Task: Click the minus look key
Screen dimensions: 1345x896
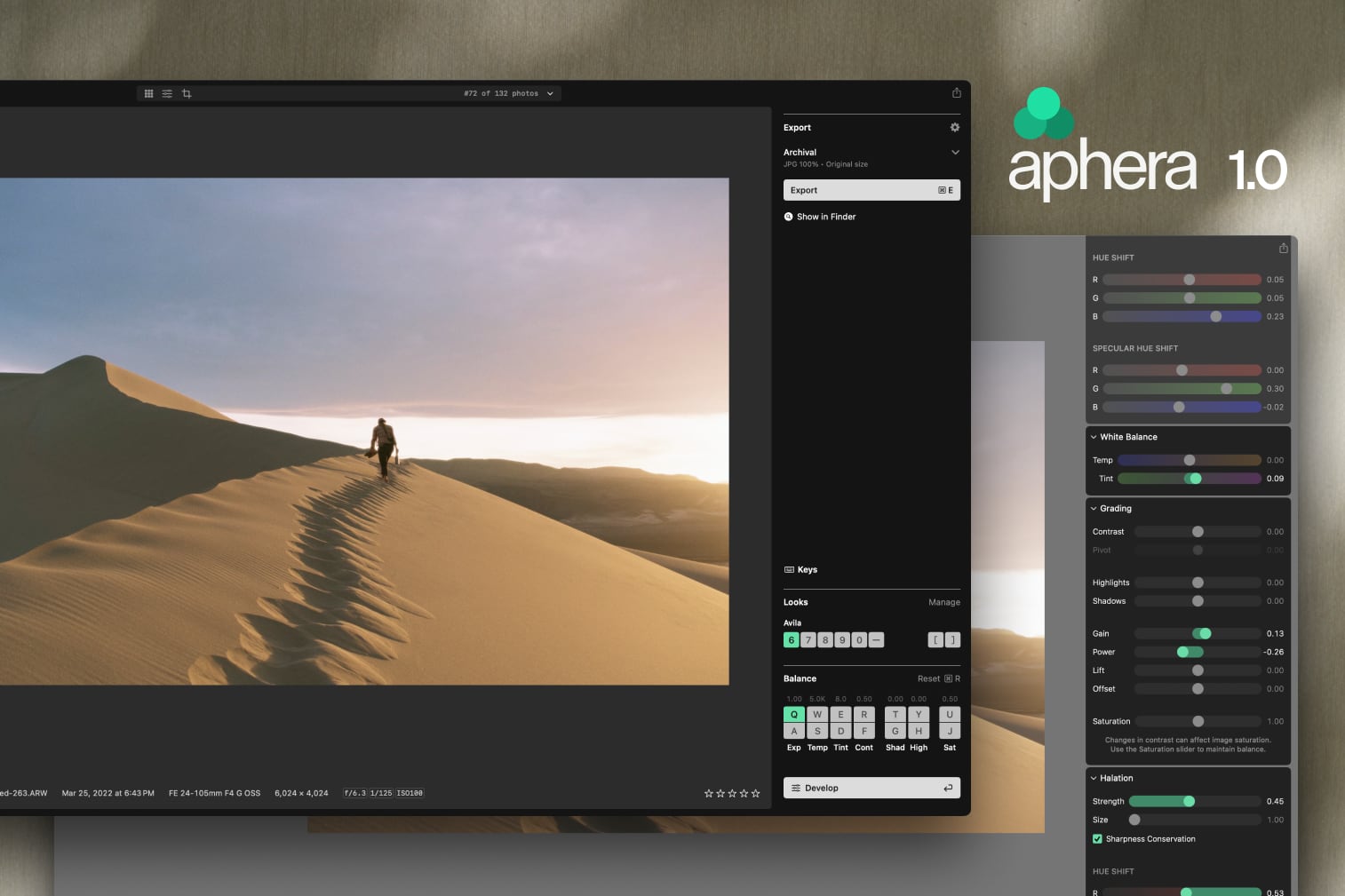Action: 876,639
